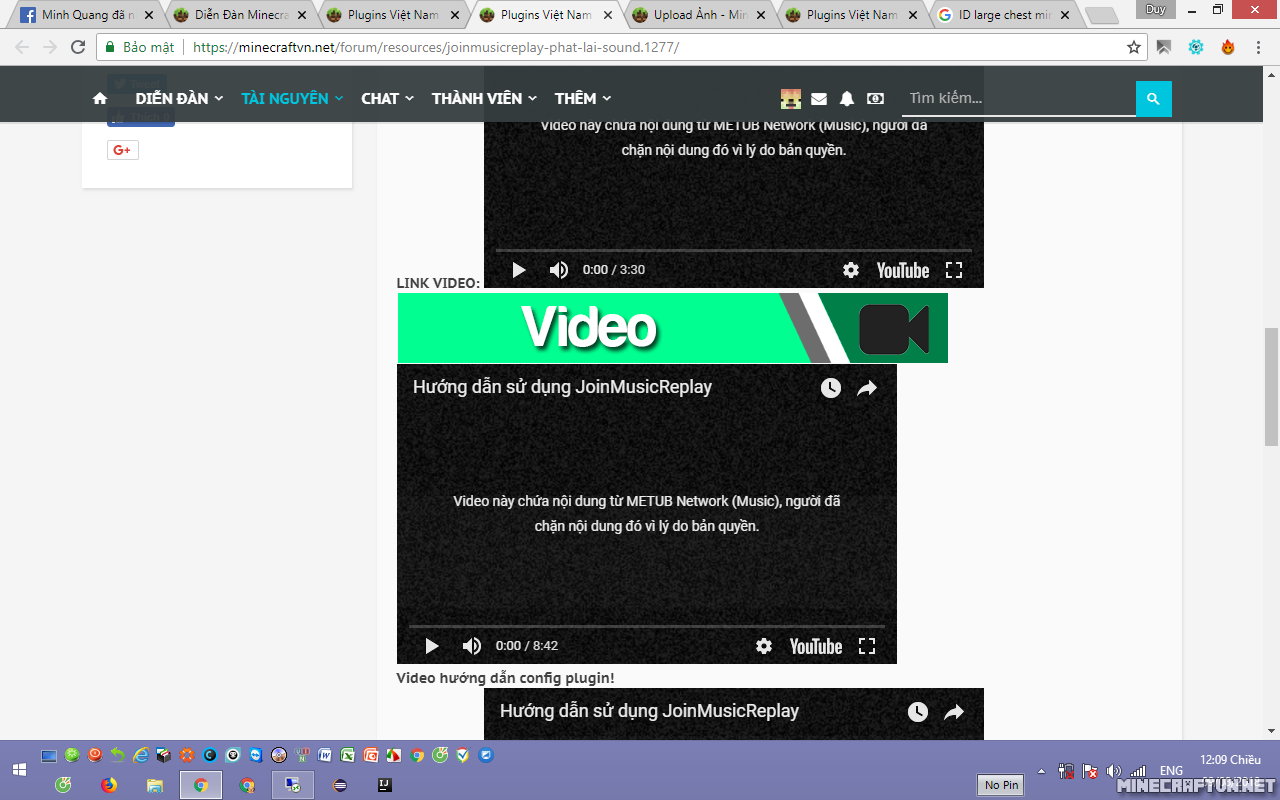Image resolution: width=1280 pixels, height=800 pixels.
Task: Open the money icon in the navbar
Action: point(876,98)
